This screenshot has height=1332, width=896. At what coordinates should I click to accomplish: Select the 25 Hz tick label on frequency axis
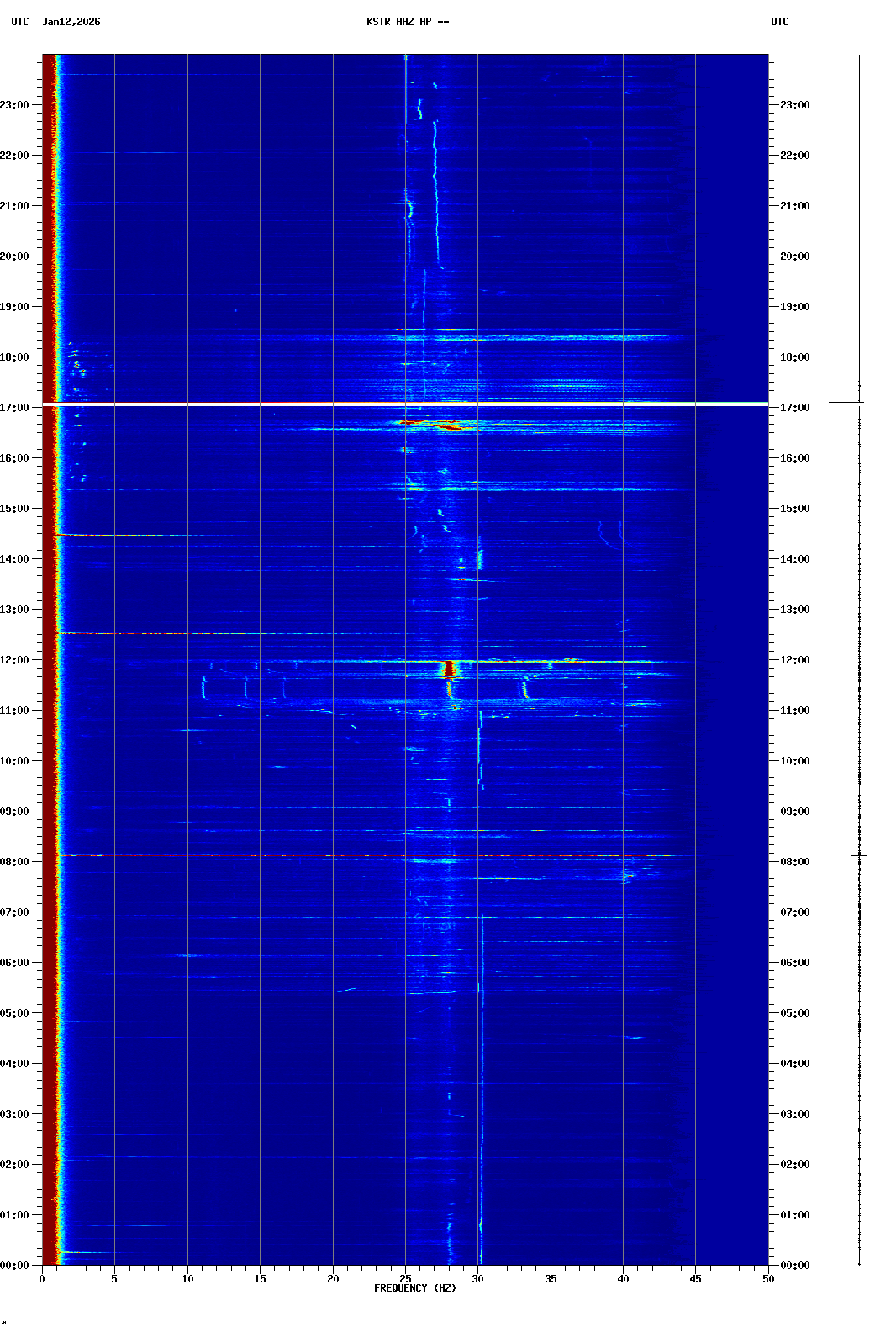[405, 1278]
